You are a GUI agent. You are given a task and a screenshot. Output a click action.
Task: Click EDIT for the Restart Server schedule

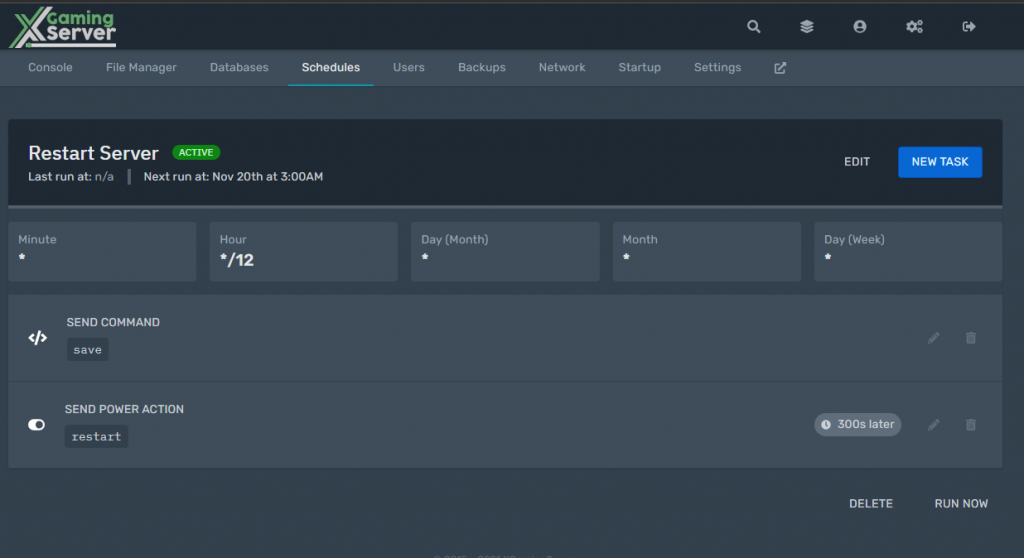857,162
